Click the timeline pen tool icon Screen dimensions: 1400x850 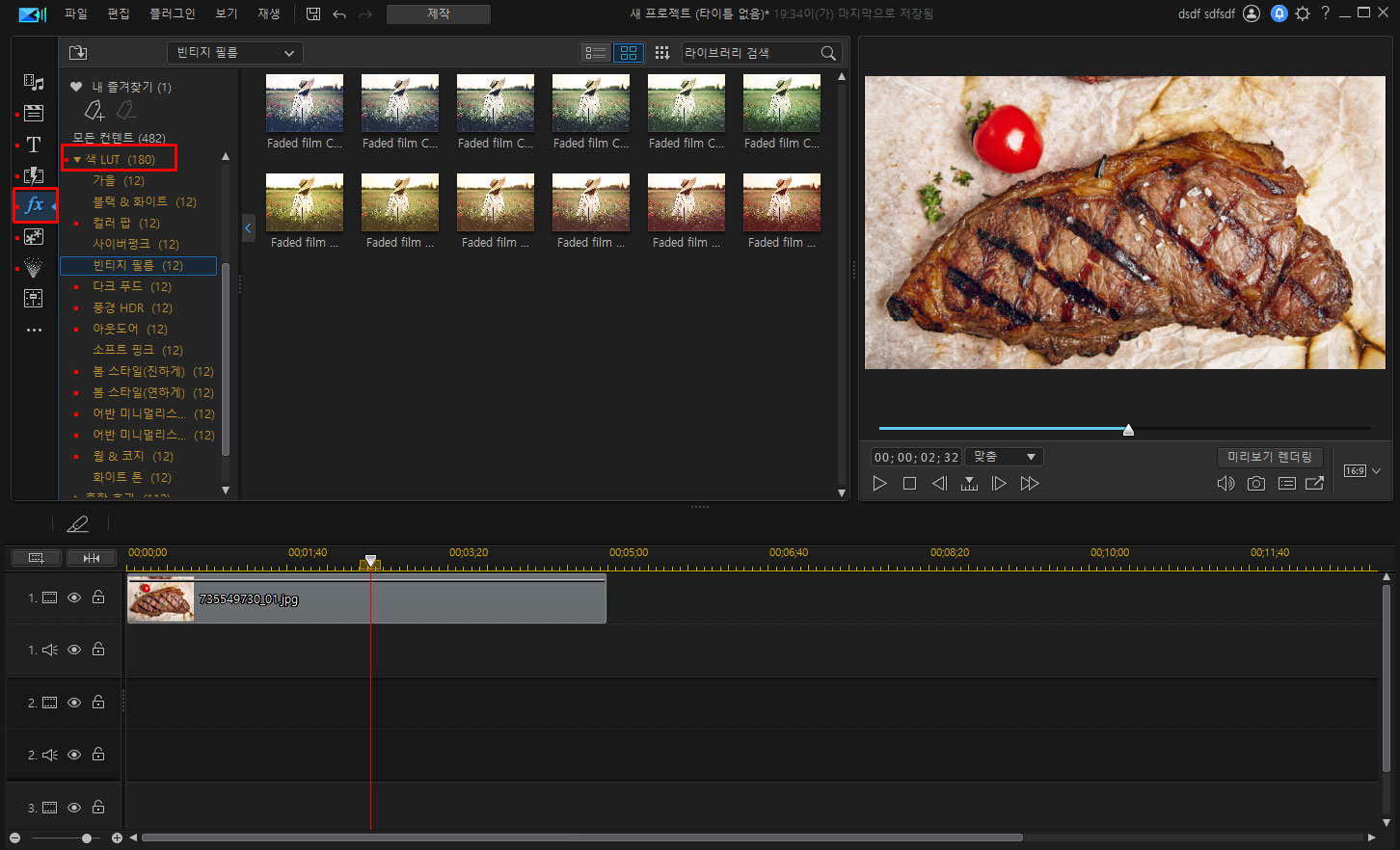(77, 523)
